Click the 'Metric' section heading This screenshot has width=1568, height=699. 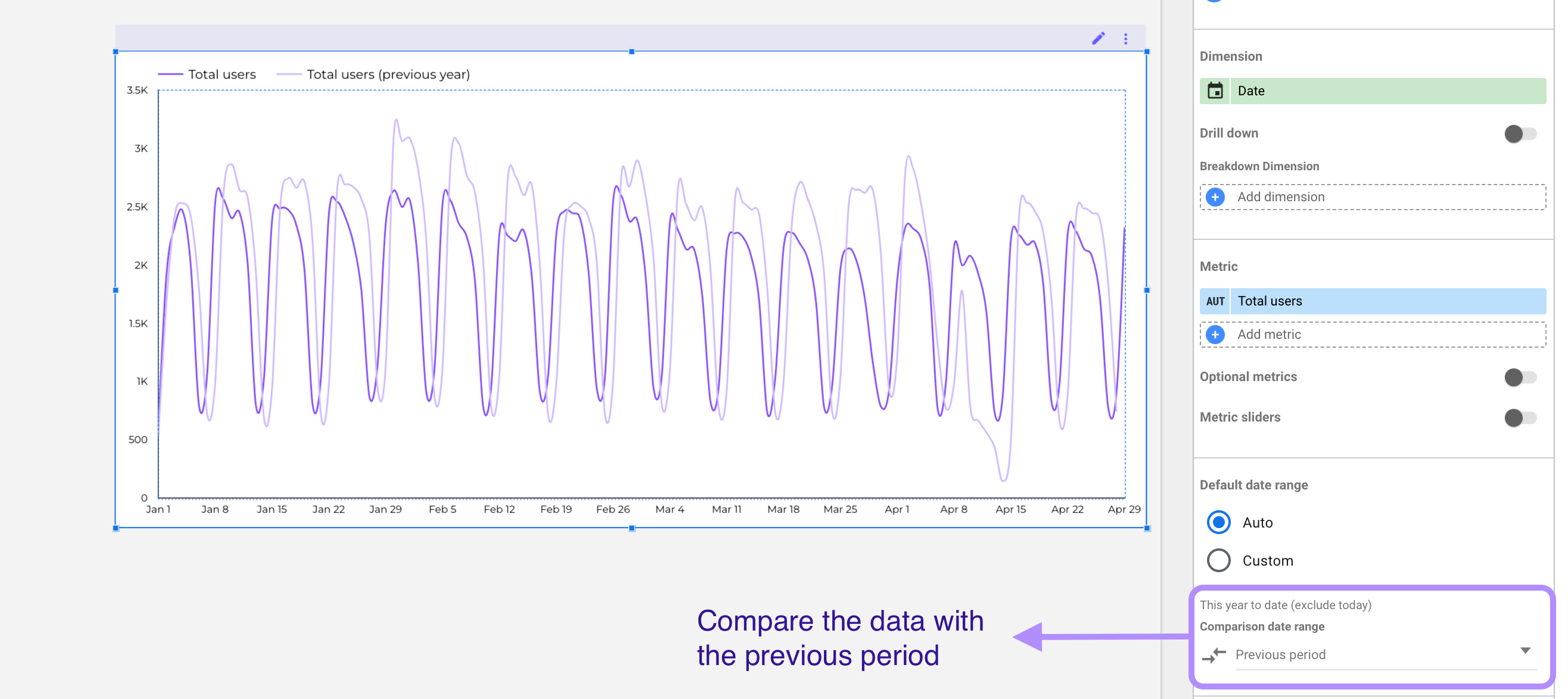pyautogui.click(x=1218, y=267)
